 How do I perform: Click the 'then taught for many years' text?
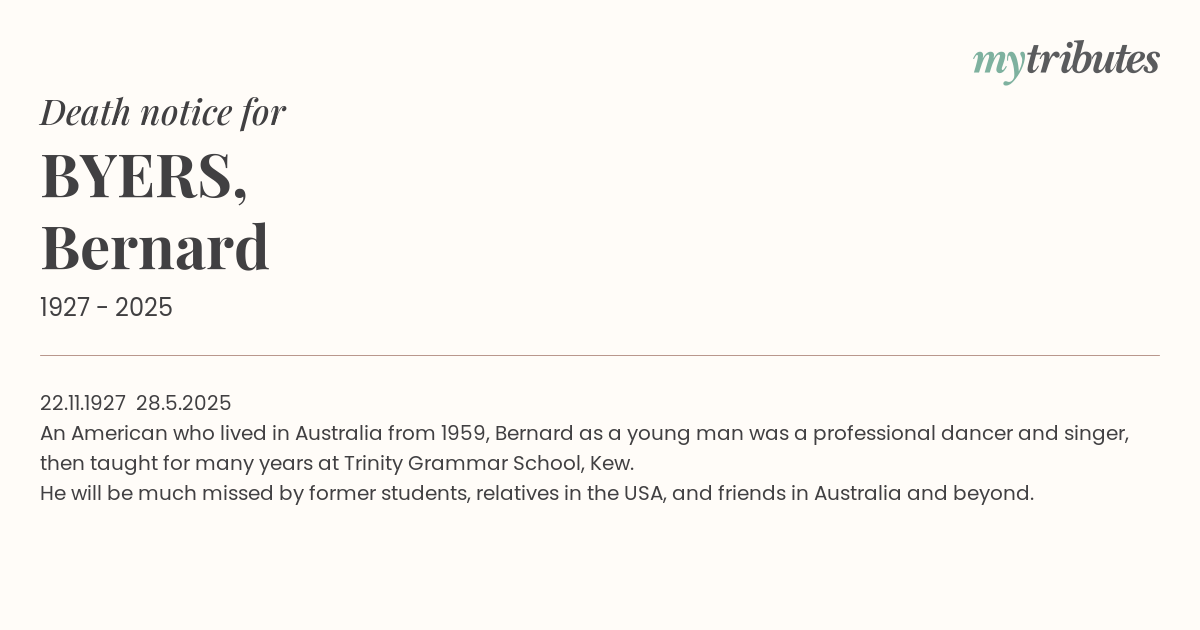[x=164, y=463]
